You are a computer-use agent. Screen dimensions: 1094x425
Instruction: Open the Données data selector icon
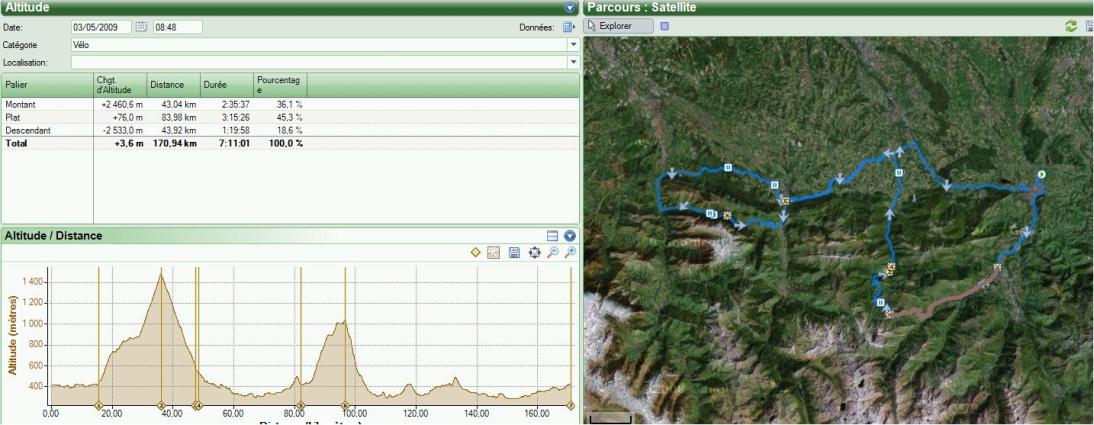(x=569, y=27)
